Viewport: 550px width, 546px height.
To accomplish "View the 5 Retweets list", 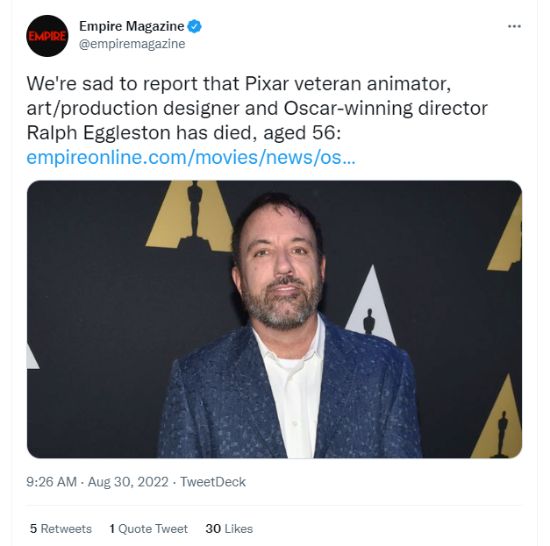I will tap(61, 528).
